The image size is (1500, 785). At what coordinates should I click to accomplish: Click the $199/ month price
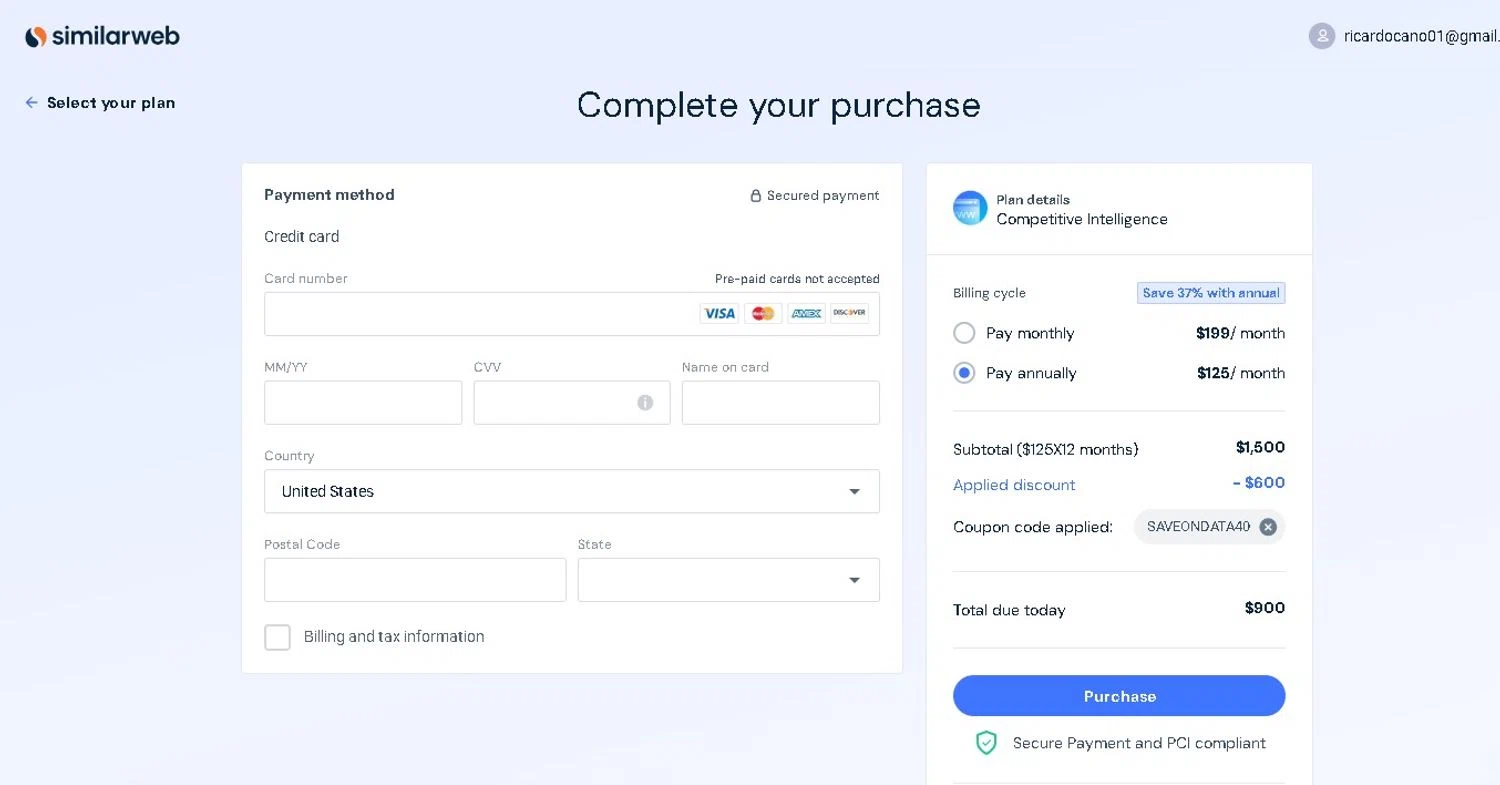point(1240,333)
